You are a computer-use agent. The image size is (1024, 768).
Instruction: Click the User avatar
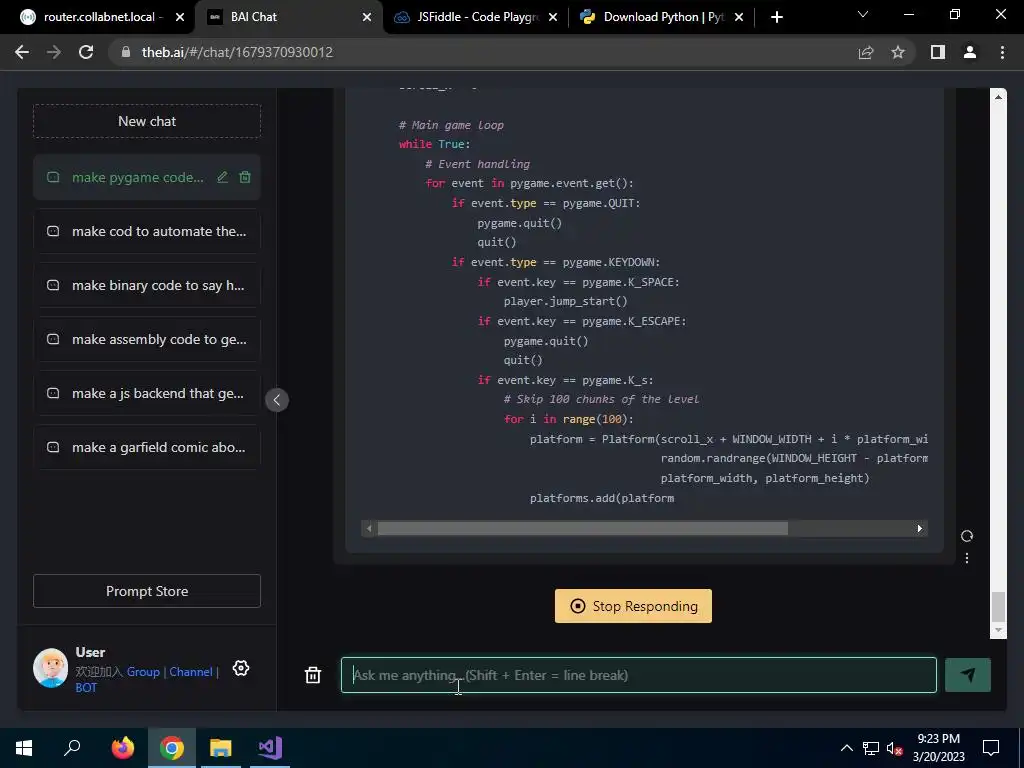tap(50, 667)
